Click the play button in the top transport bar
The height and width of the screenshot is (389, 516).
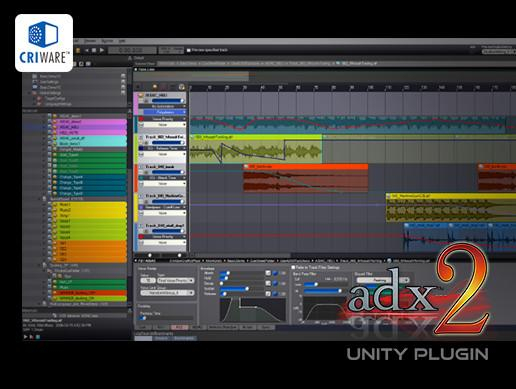(x=102, y=50)
